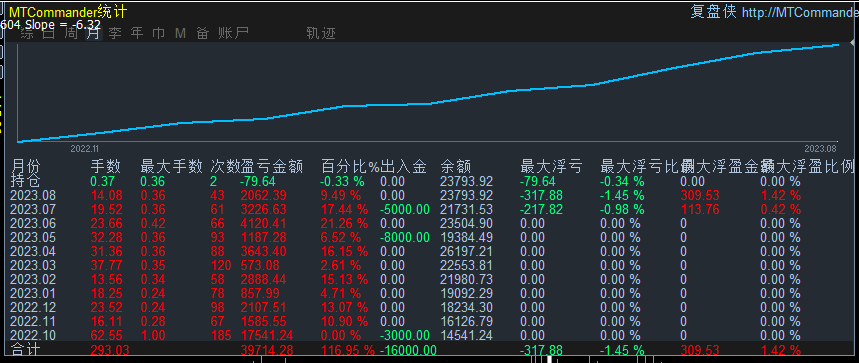This screenshot has height=363, width=859.
Task: Switch to the 年 yearly tab
Action: pyautogui.click(x=137, y=33)
